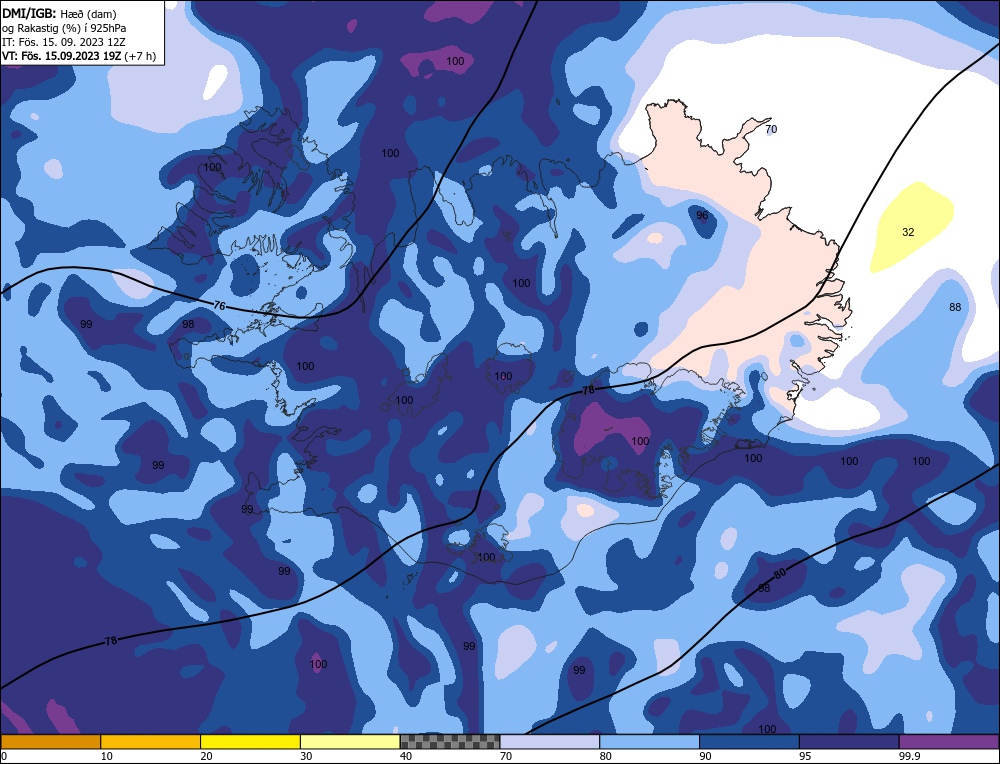Click the '40' tick label on legend
Screen dimensions: 1000x764
[x=406, y=756]
